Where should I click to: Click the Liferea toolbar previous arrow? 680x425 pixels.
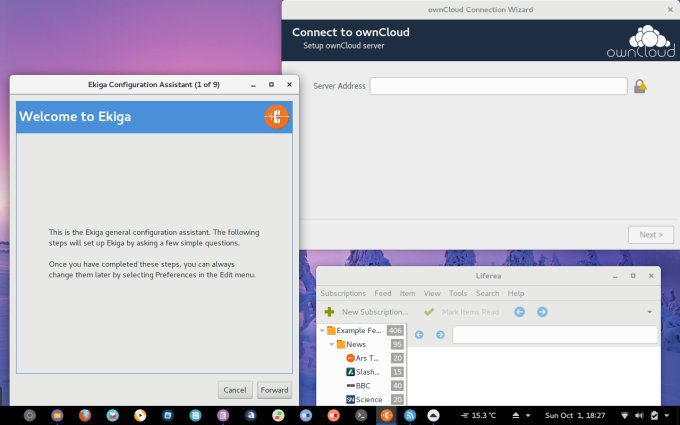click(x=519, y=312)
